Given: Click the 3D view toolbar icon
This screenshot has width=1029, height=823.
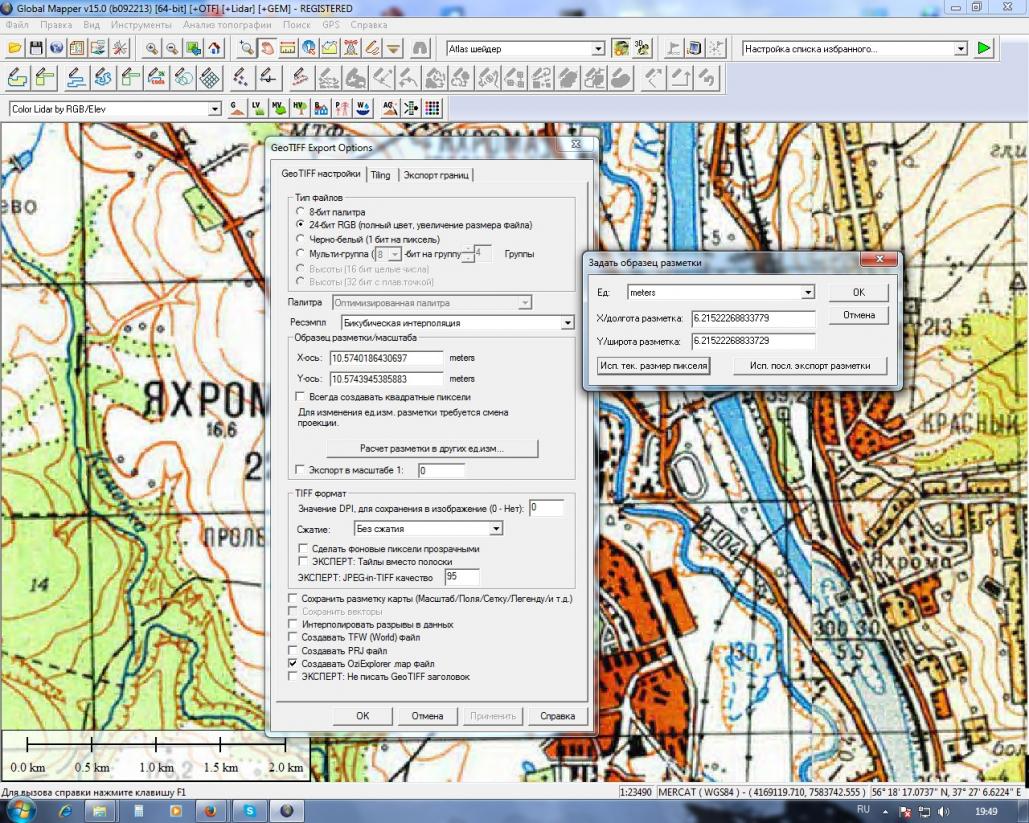Looking at the screenshot, I should tap(641, 48).
